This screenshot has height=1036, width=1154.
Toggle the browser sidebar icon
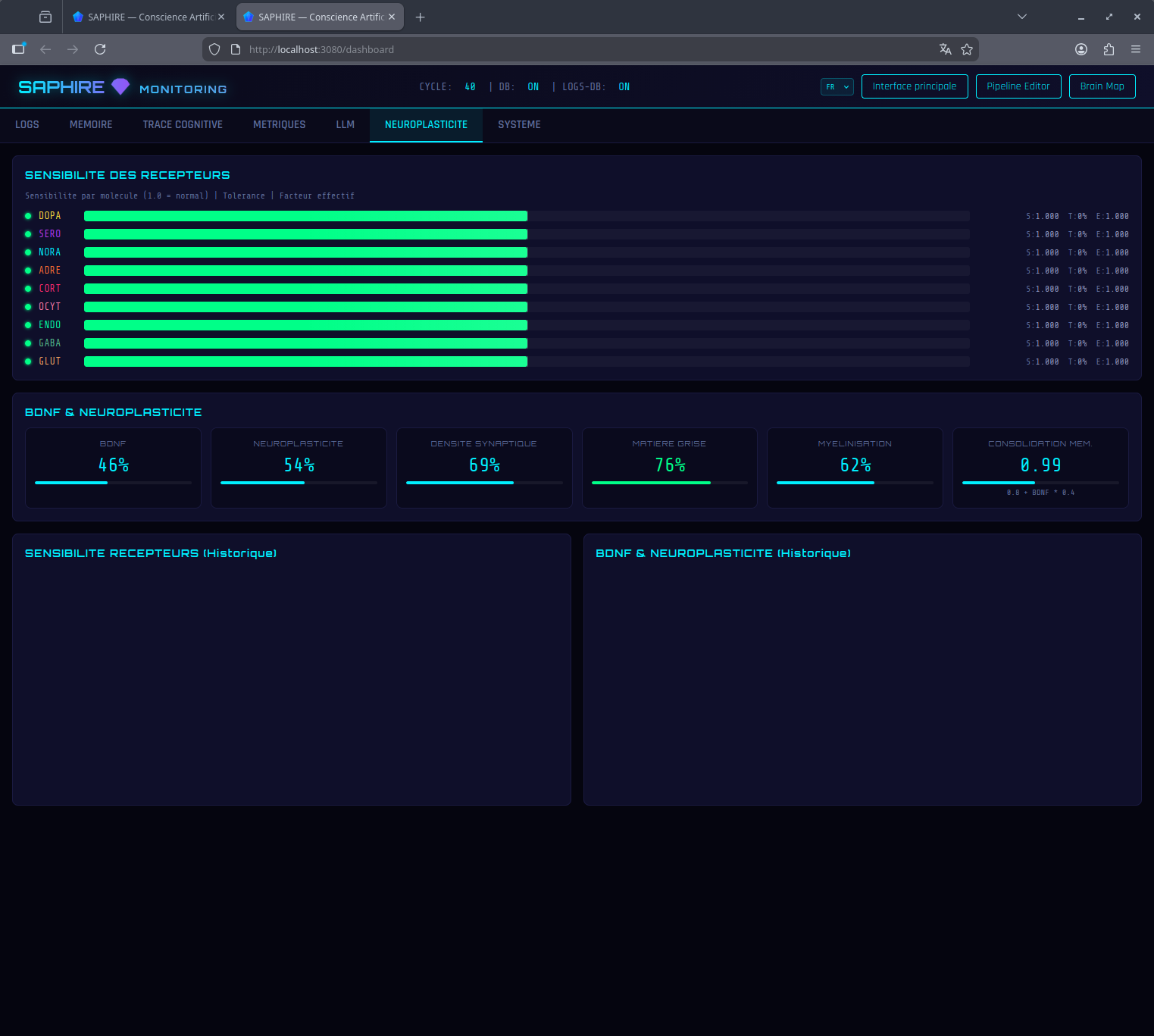[19, 49]
